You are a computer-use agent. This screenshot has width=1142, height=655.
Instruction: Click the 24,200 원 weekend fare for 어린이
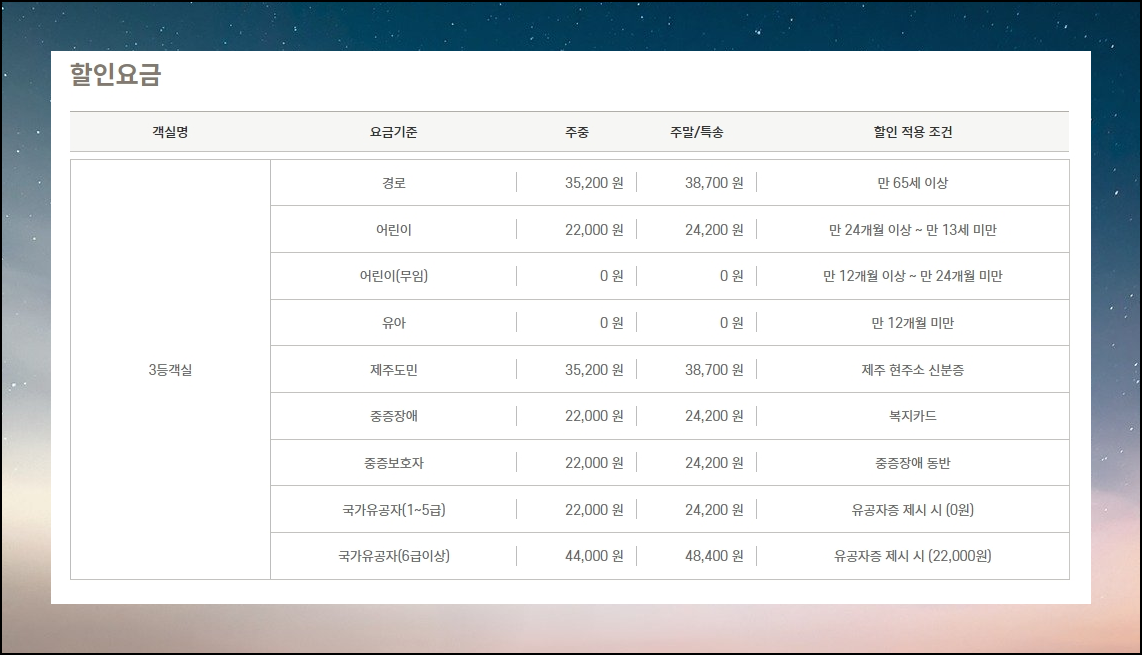pos(714,230)
